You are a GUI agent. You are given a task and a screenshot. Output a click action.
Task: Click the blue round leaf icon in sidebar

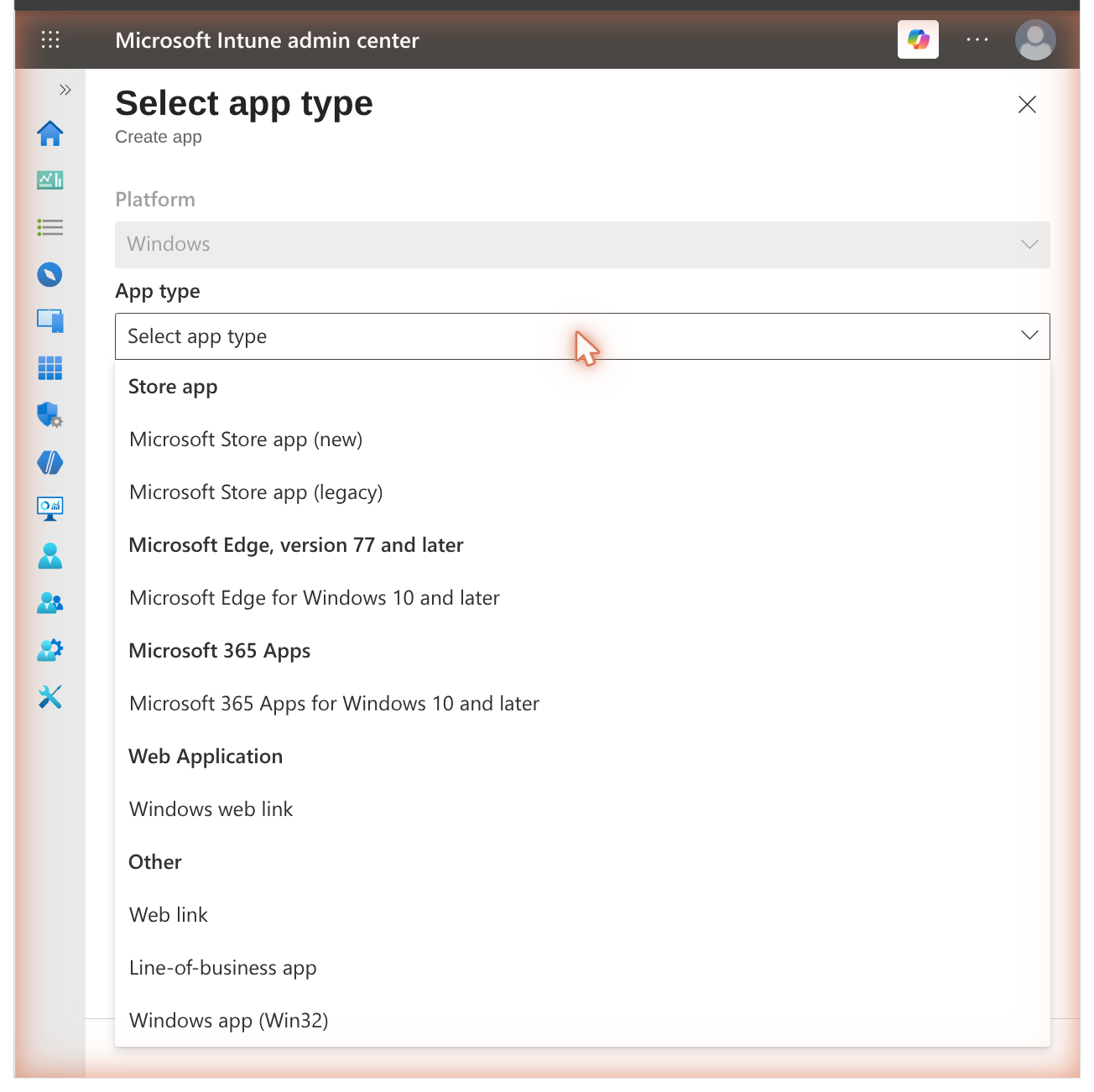click(50, 274)
